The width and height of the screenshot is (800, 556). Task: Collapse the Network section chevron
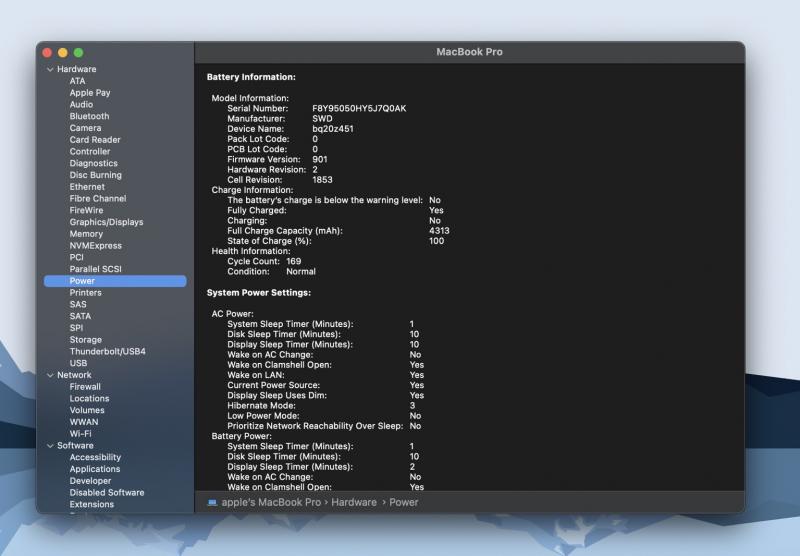click(50, 375)
